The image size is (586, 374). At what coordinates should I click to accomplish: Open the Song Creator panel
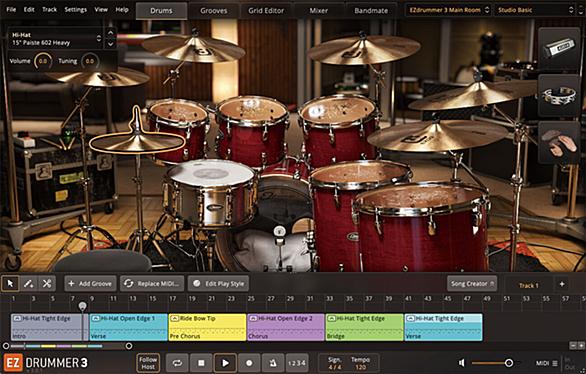click(x=472, y=284)
